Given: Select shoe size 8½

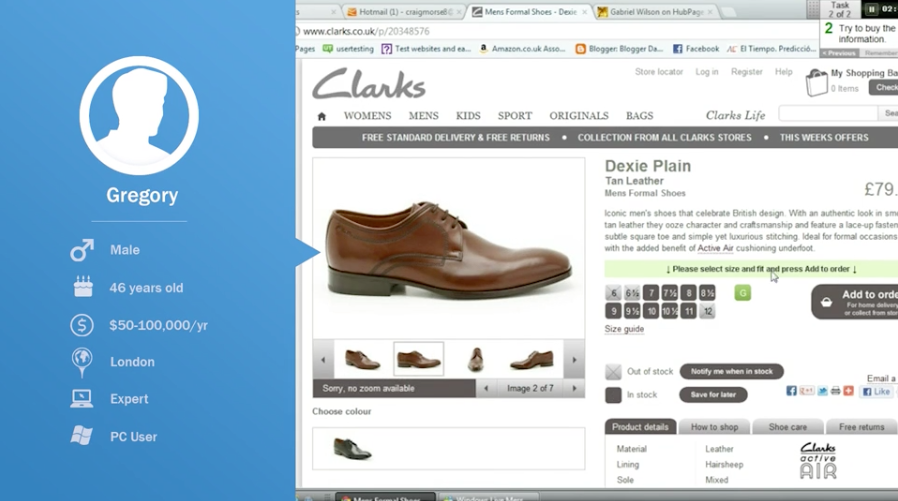Looking at the screenshot, I should (x=707, y=293).
